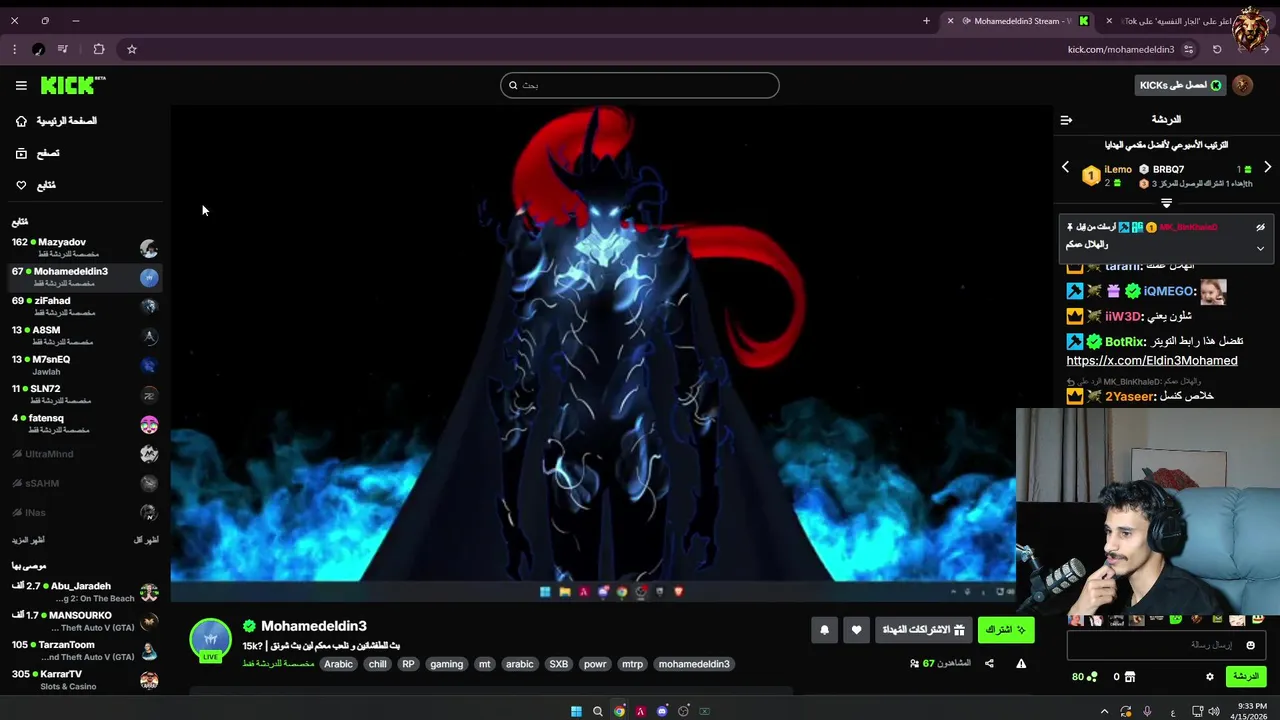
Task: Open M7snEQ channel in sidebar
Action: coord(84,365)
